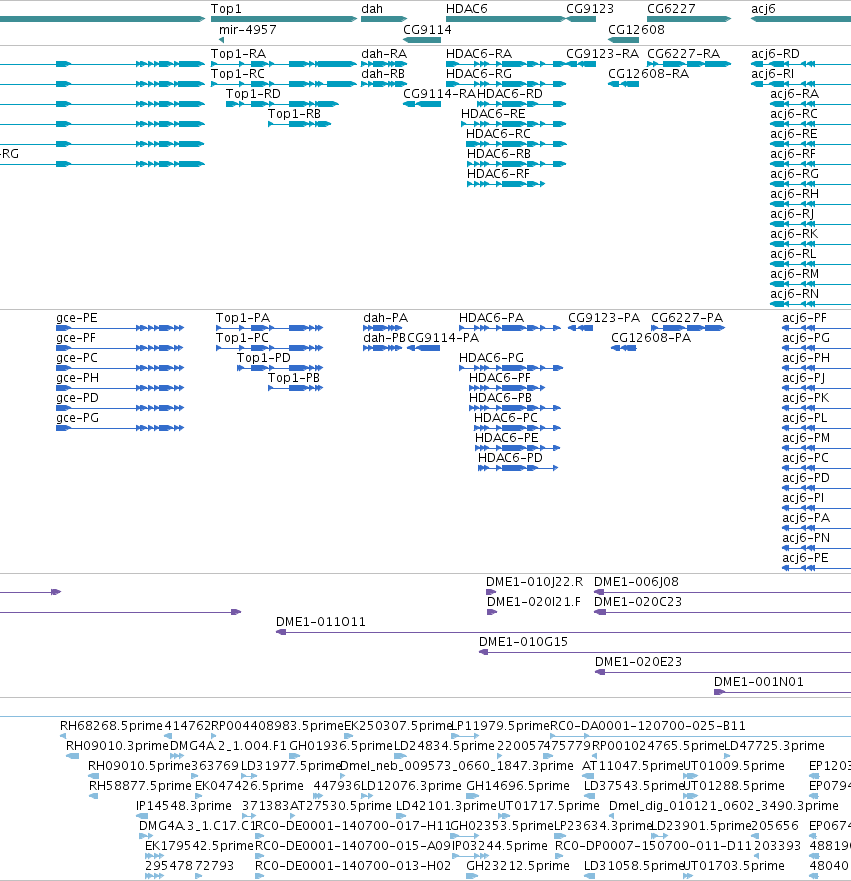Click the DME1-020E23 BAC label
This screenshot has width=851, height=881.
tap(639, 662)
